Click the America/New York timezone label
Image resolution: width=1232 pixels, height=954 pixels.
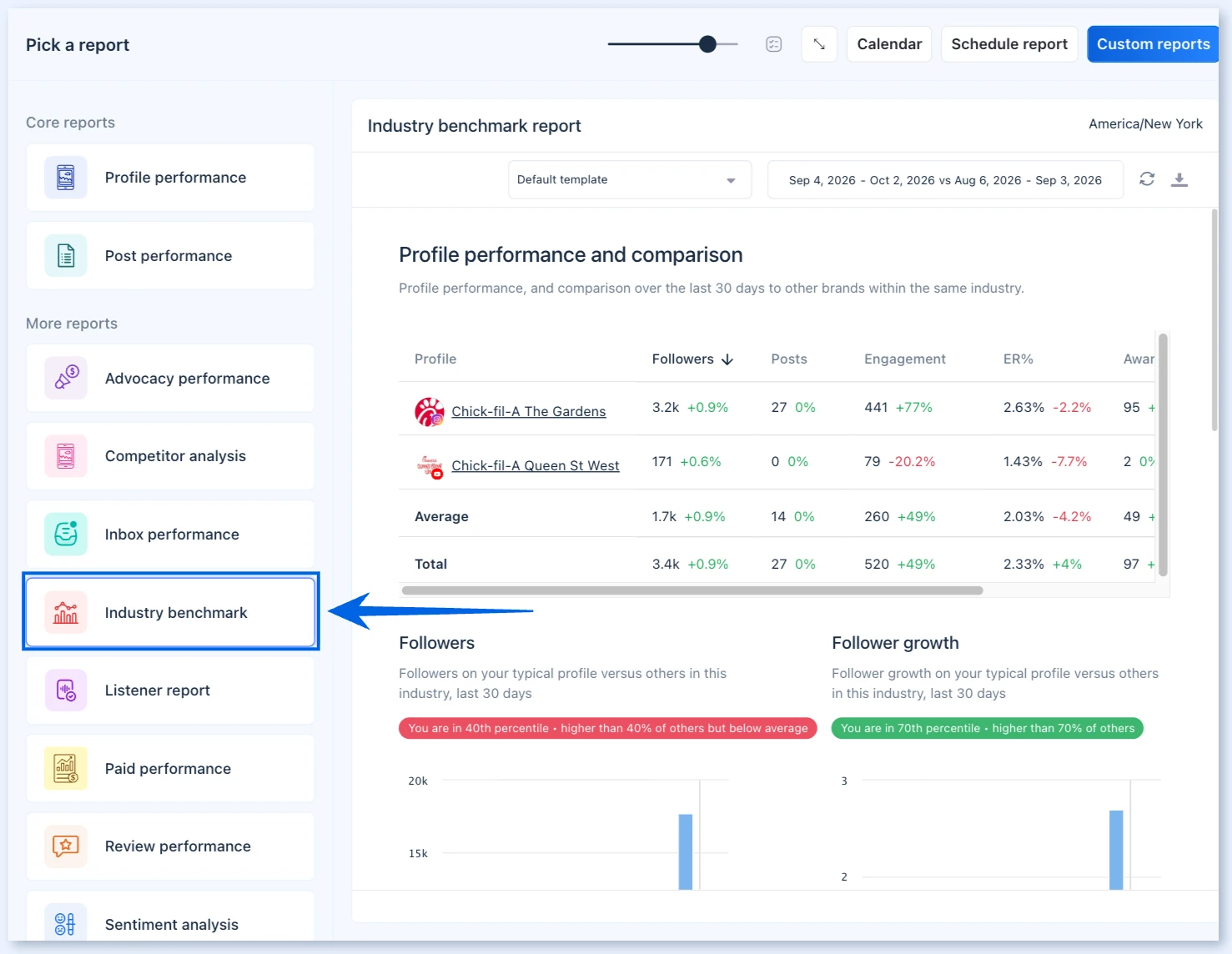[x=1145, y=124]
